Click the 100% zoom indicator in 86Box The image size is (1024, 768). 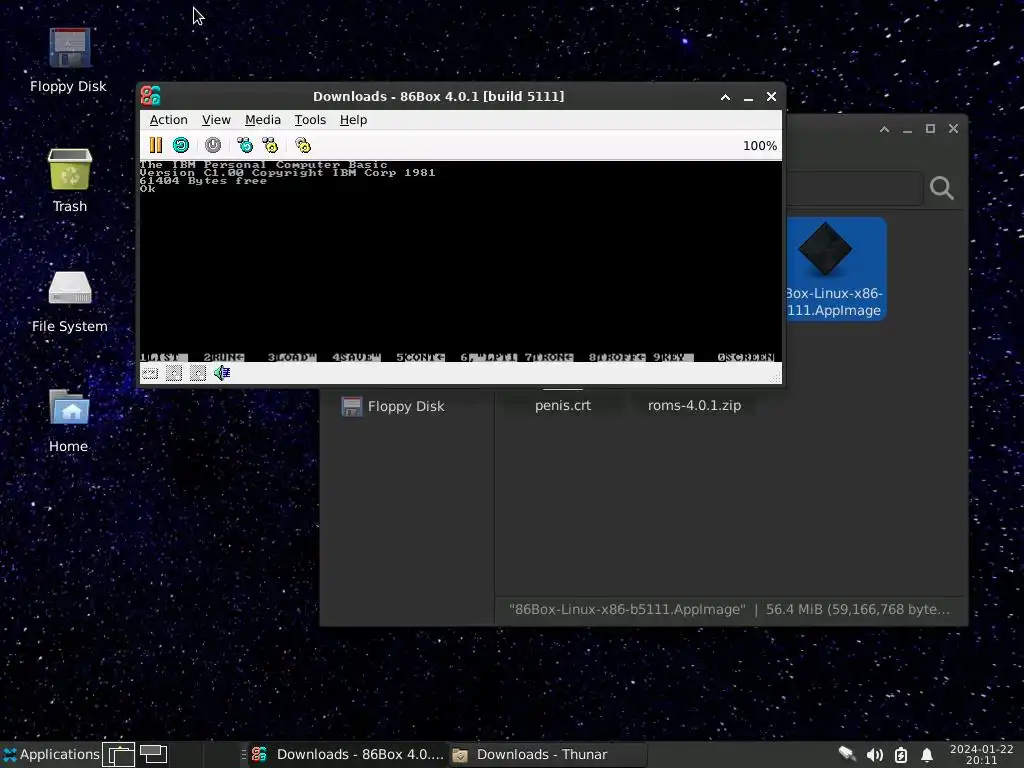pyautogui.click(x=760, y=146)
